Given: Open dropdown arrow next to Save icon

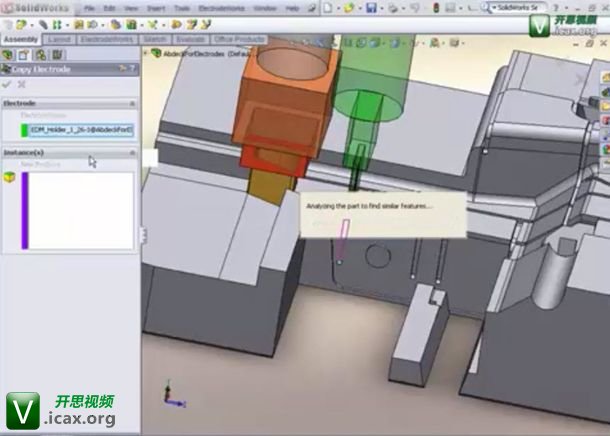Looking at the screenshot, I should pyautogui.click(x=382, y=8).
